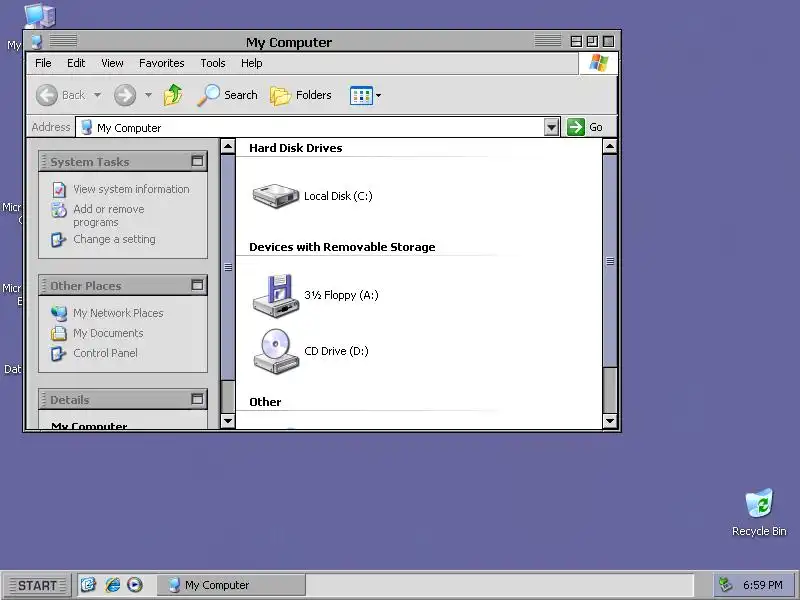Click left pane scrollbar down arrow
Screen dimensions: 800x600
pos(228,421)
